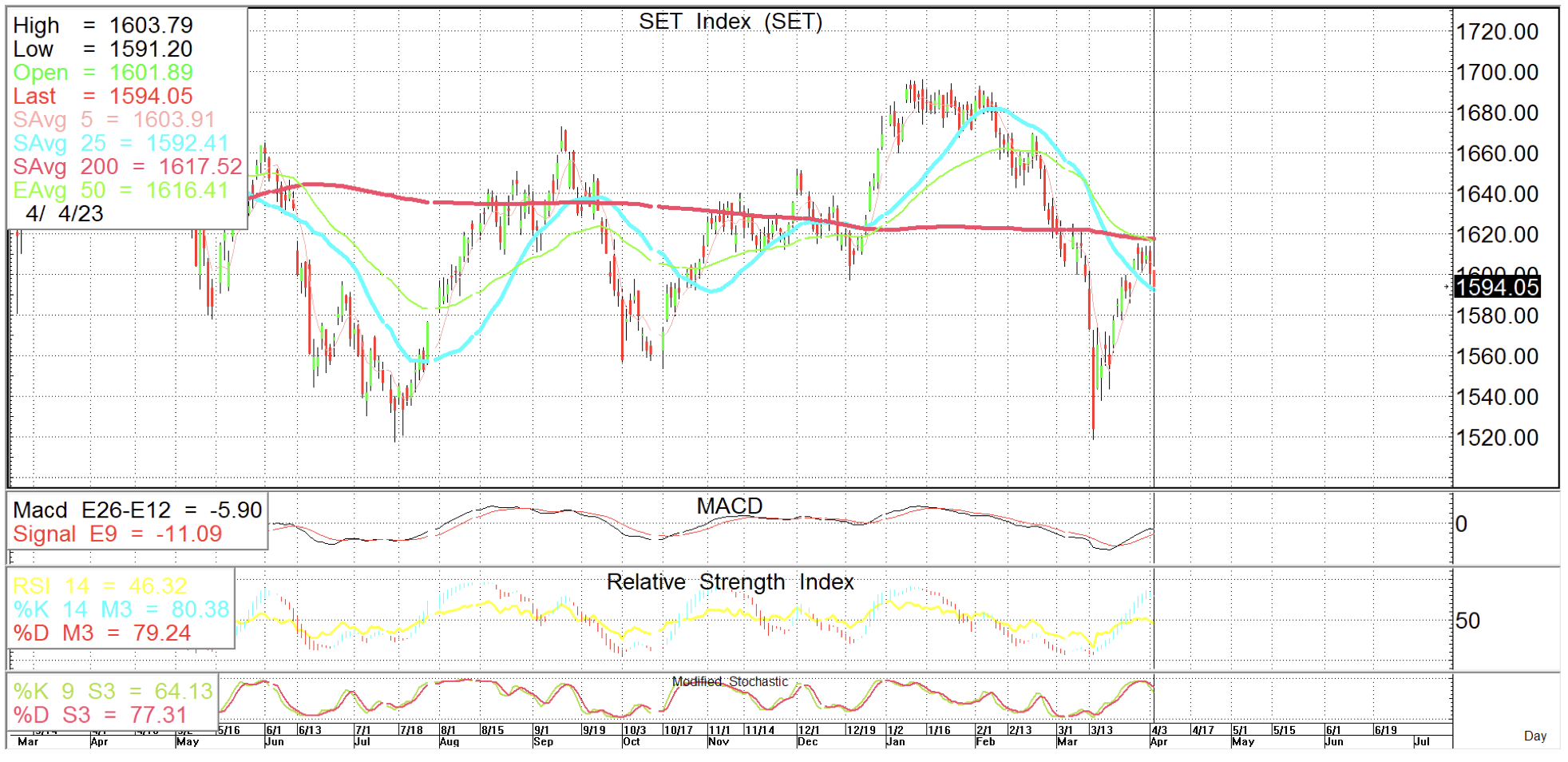
Task: Click the black 1594.05 last price marker
Action: click(1497, 287)
